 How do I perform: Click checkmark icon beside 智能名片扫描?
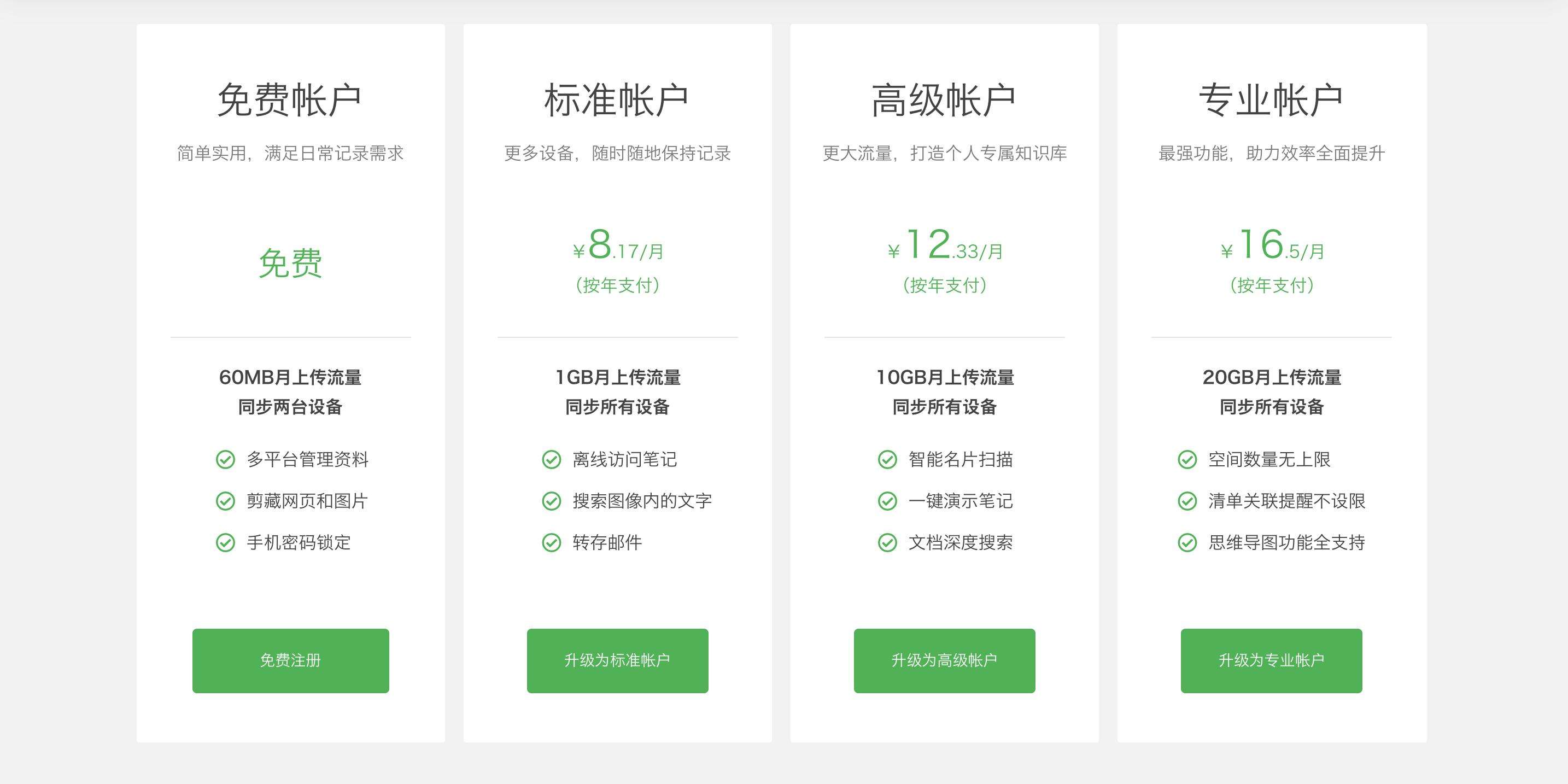coord(887,460)
